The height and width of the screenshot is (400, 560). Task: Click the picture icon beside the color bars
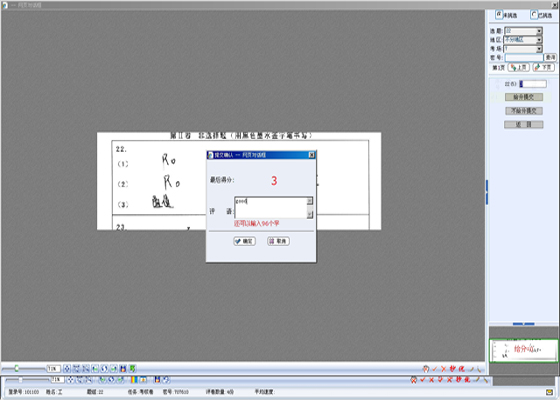[143, 380]
